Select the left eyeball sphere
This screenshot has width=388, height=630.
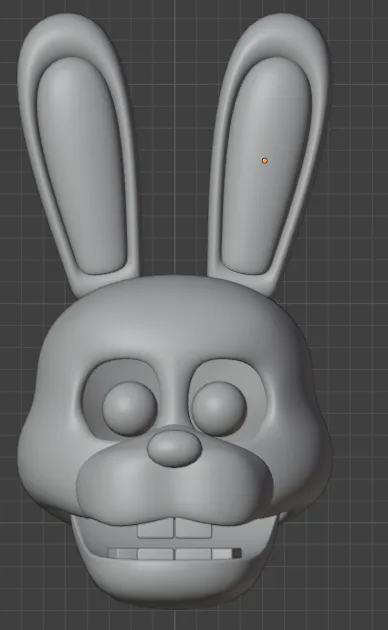click(x=129, y=408)
